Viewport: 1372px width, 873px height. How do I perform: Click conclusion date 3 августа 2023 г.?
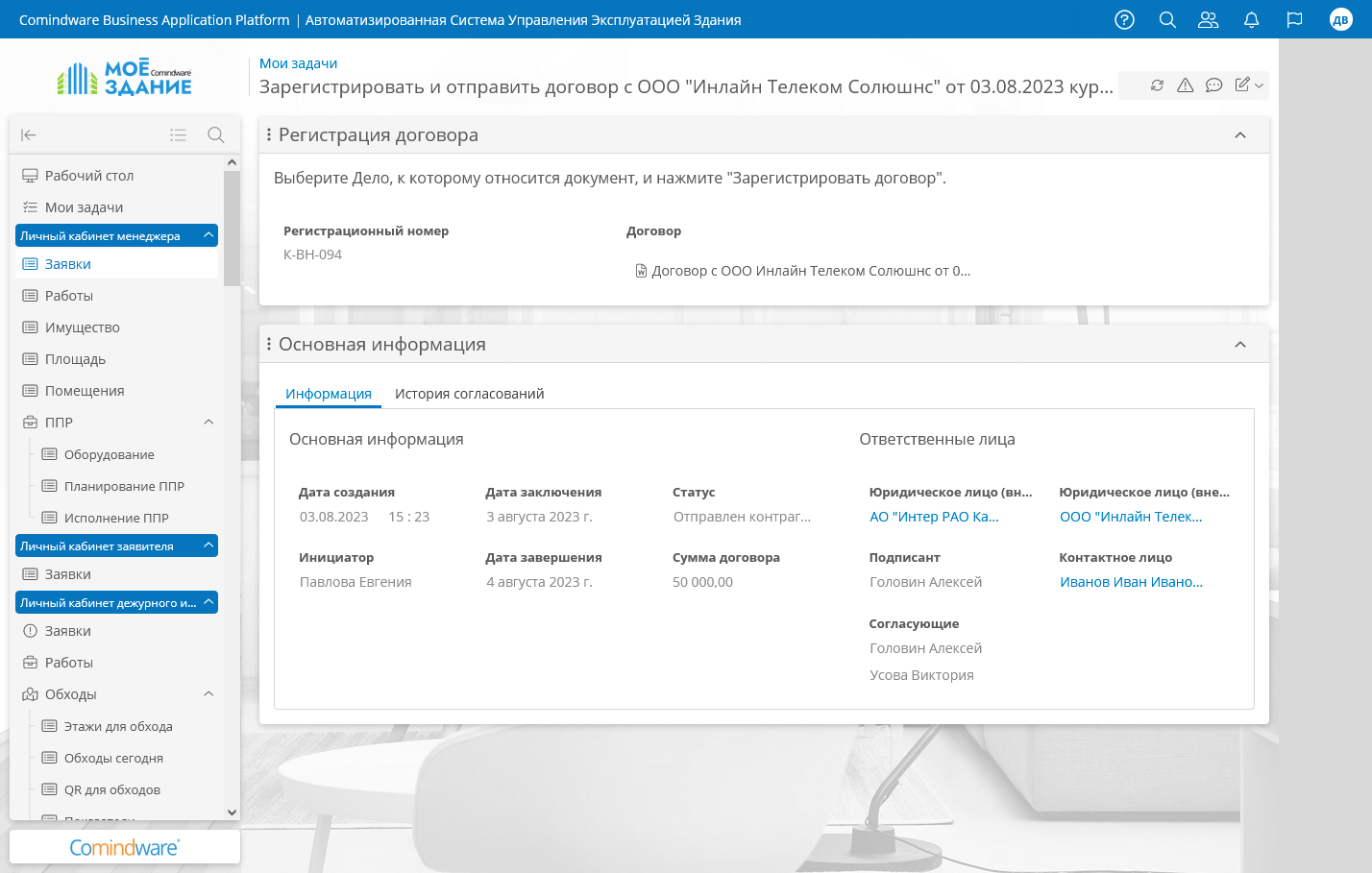[539, 517]
